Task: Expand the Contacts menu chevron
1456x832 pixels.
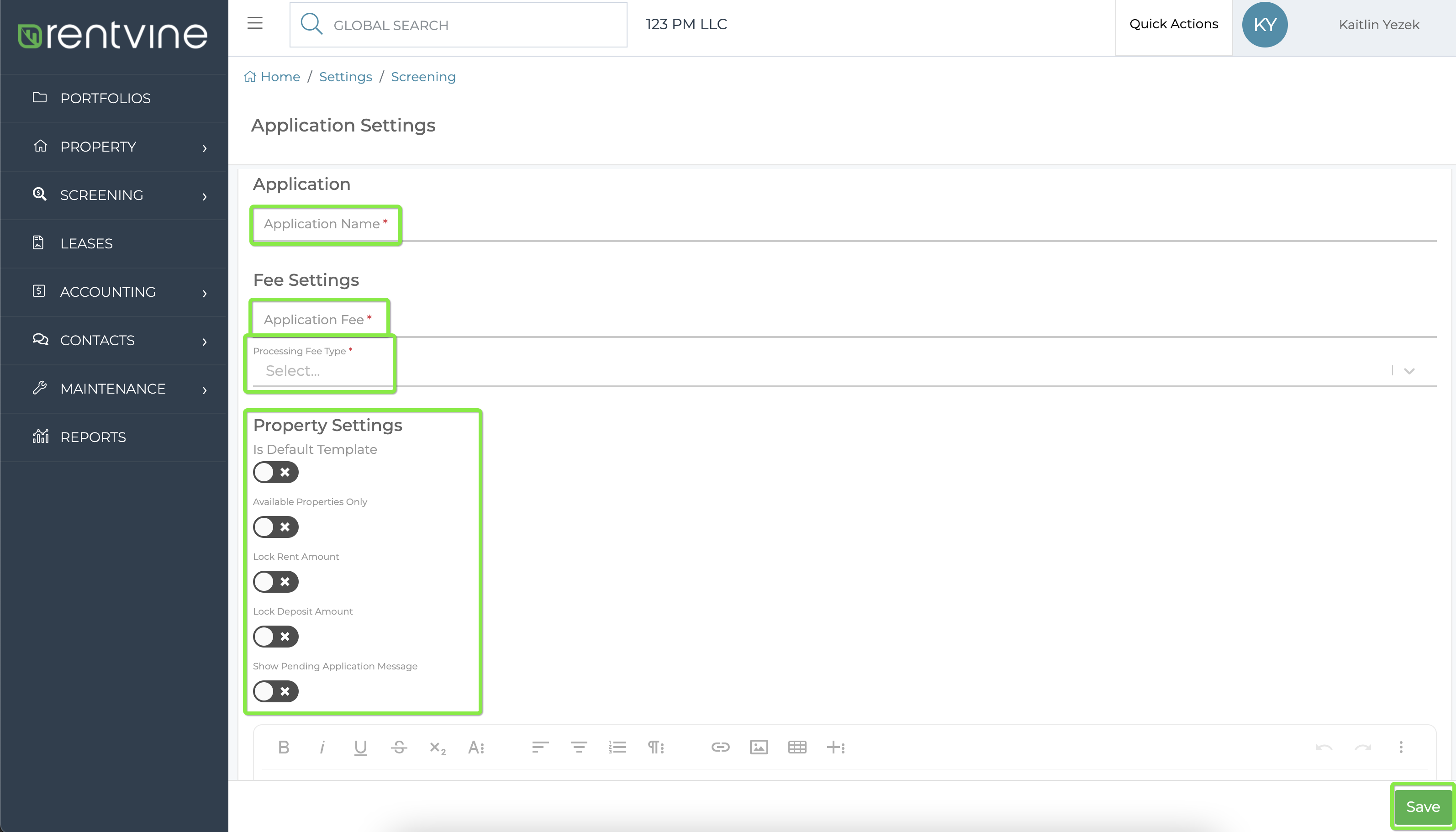Action: click(205, 342)
